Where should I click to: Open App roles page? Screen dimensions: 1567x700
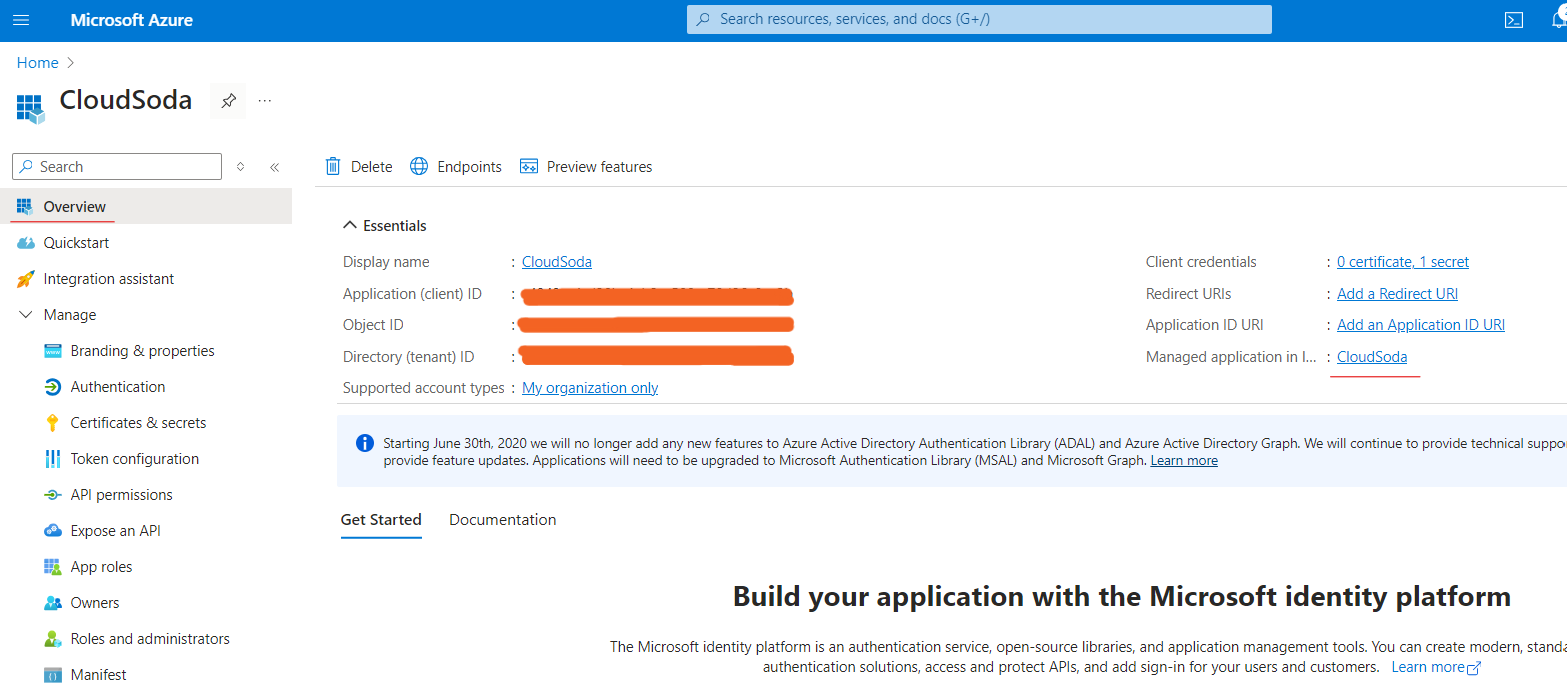tap(102, 567)
